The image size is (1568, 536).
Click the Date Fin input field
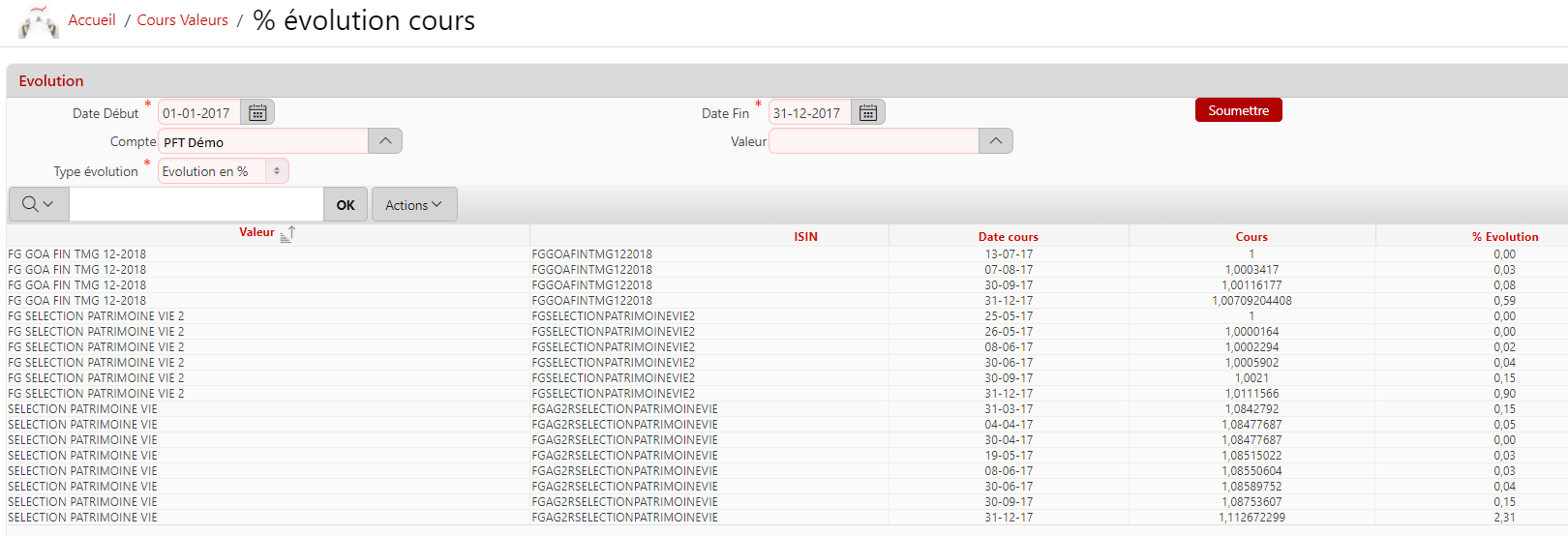pos(809,113)
